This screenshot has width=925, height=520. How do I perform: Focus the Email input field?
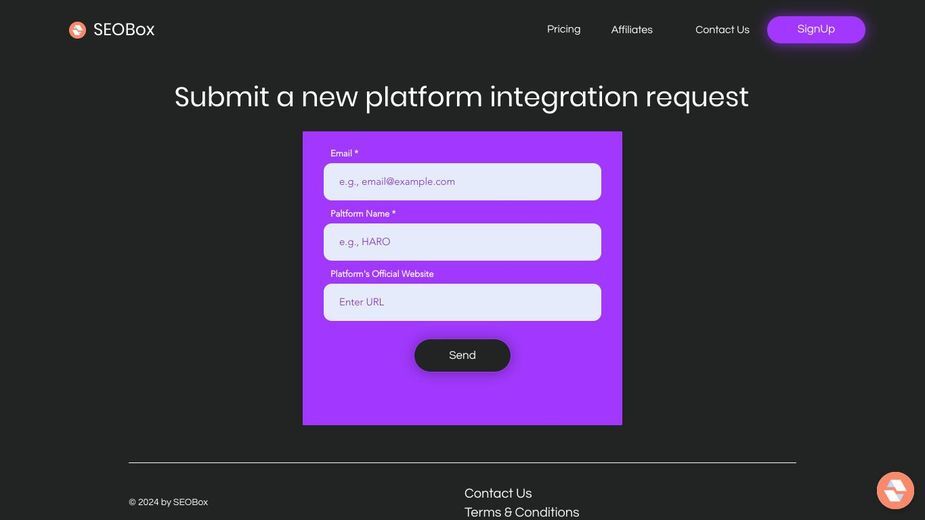(462, 182)
